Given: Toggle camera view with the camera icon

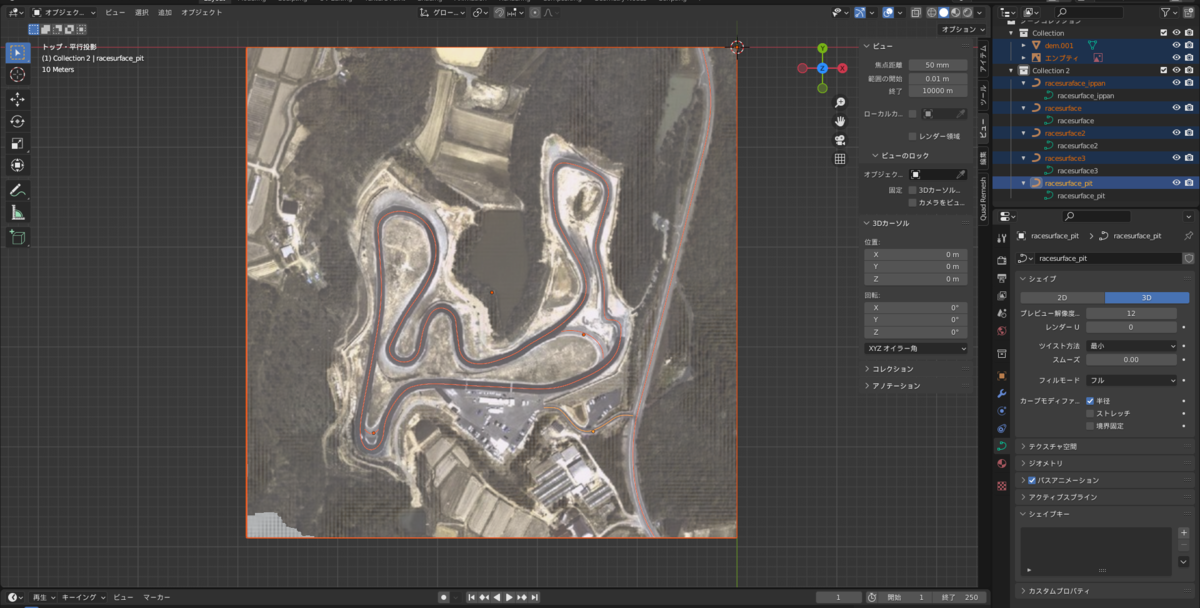Looking at the screenshot, I should (840, 139).
